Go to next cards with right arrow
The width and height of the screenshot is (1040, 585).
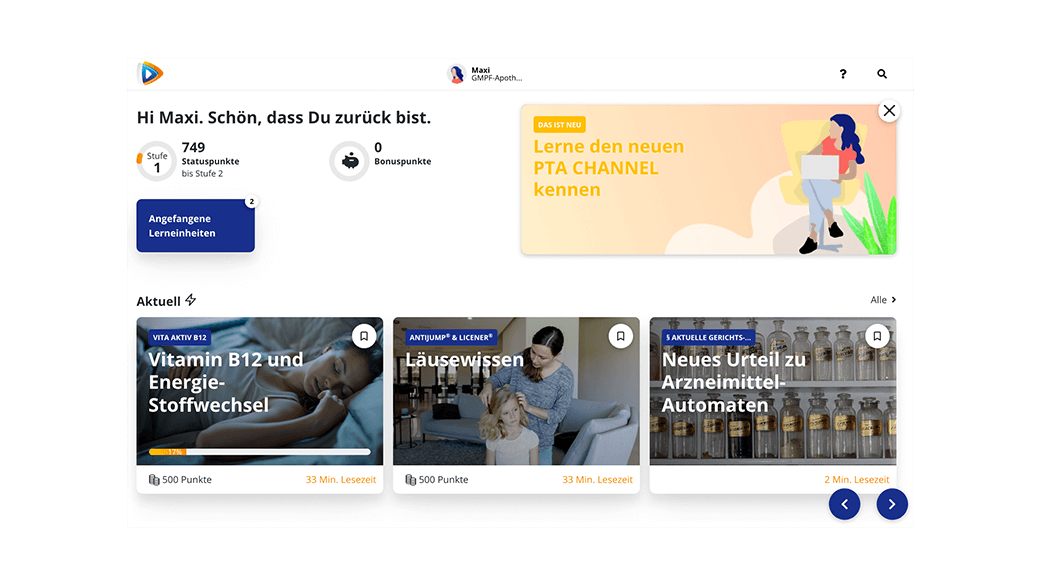click(891, 504)
